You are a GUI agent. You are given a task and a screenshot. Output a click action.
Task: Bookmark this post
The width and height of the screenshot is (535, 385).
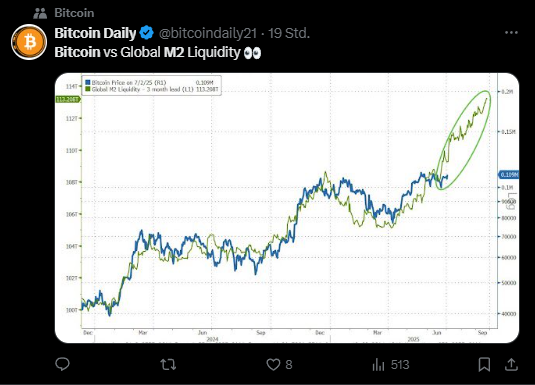tap(484, 365)
